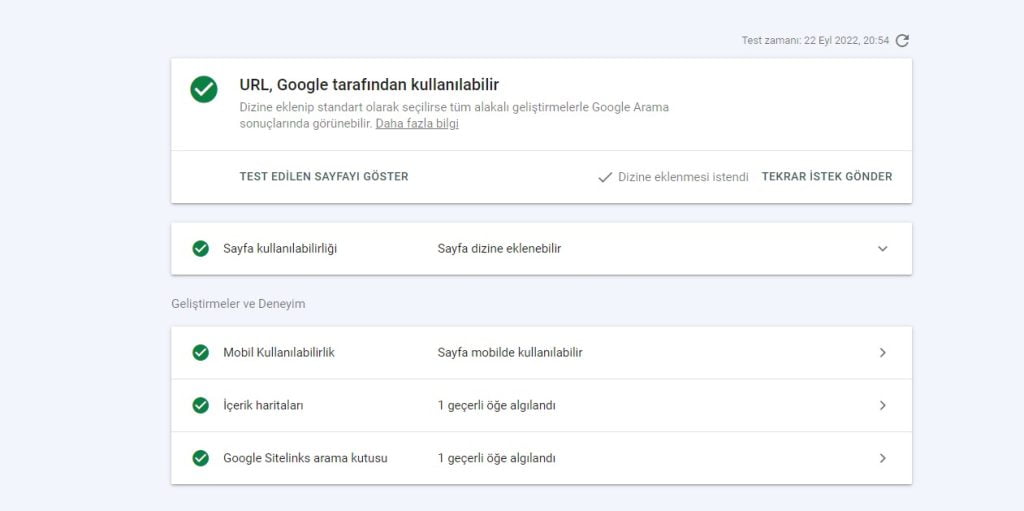Viewport: 1024px width, 511px height.
Task: Click the refresh icon beside test time
Action: (x=902, y=41)
